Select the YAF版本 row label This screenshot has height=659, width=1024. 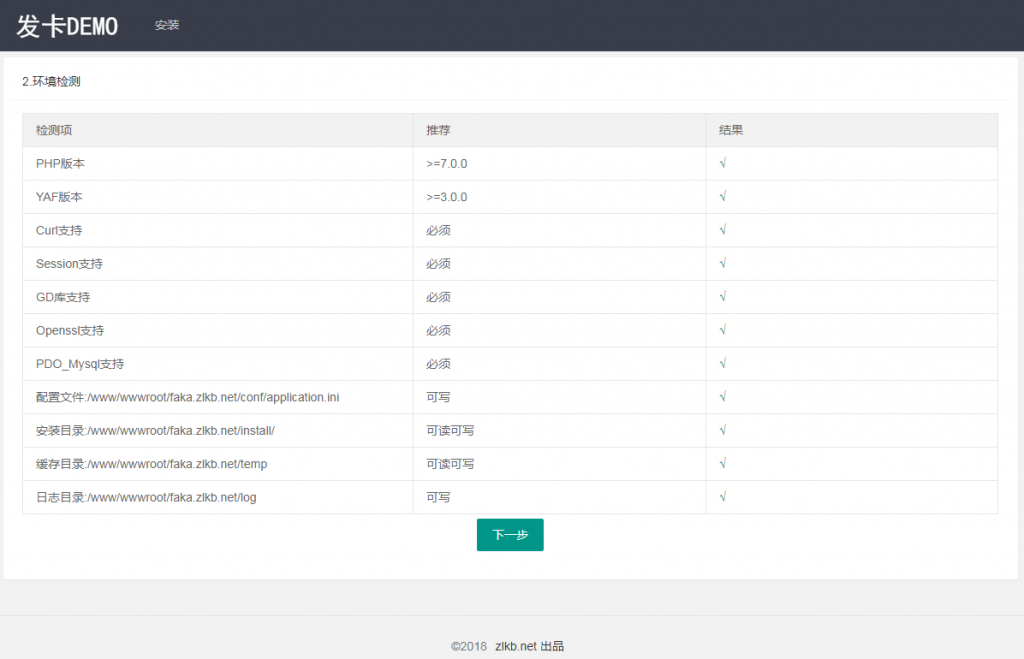click(59, 197)
